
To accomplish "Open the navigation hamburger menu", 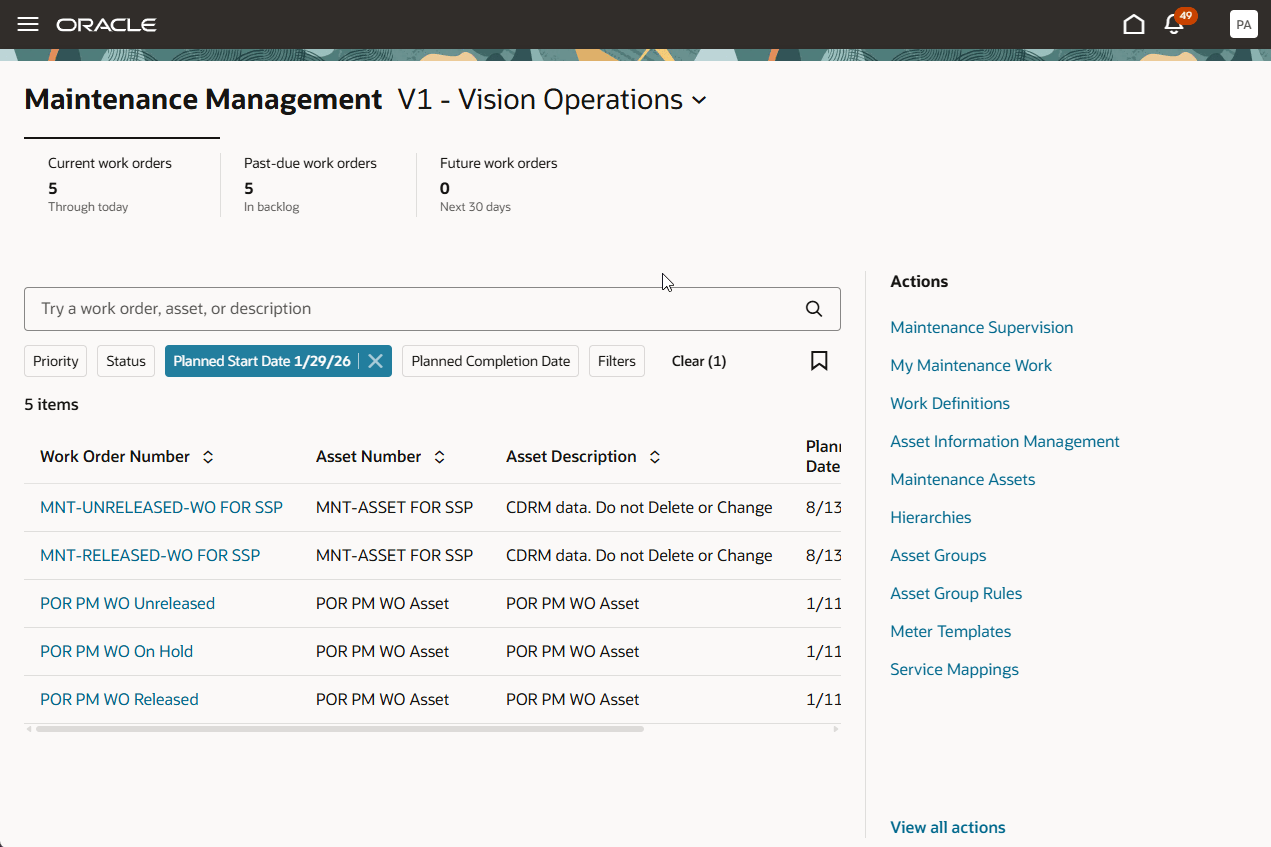I will (27, 23).
